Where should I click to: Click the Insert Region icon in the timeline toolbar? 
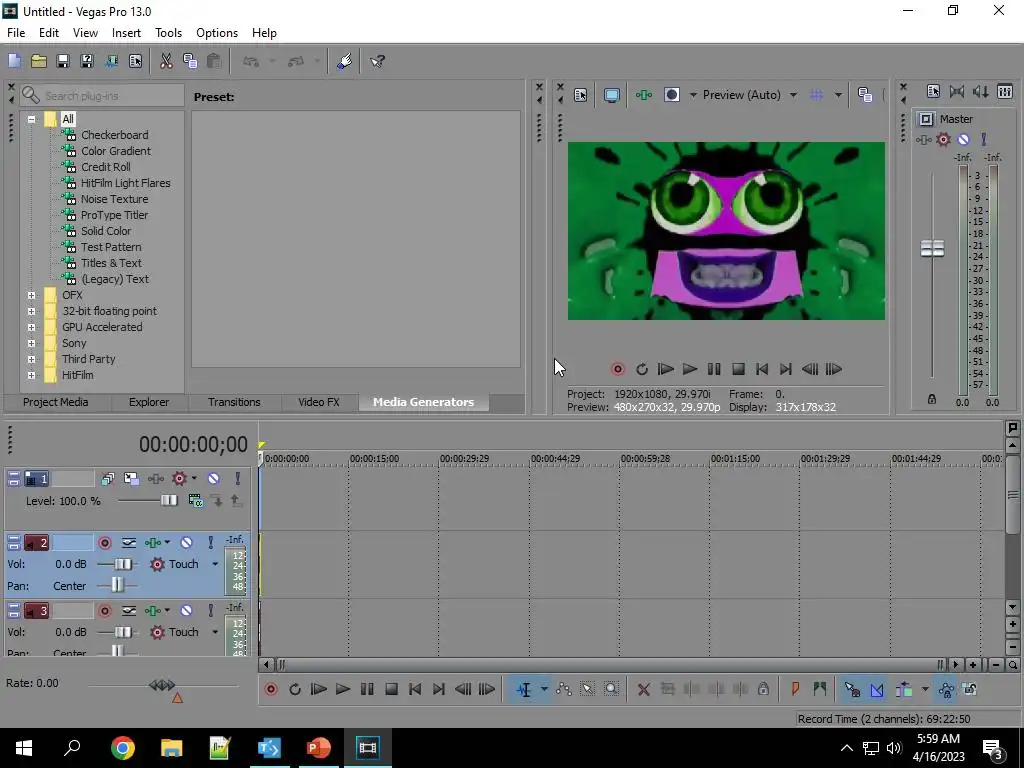[820, 689]
